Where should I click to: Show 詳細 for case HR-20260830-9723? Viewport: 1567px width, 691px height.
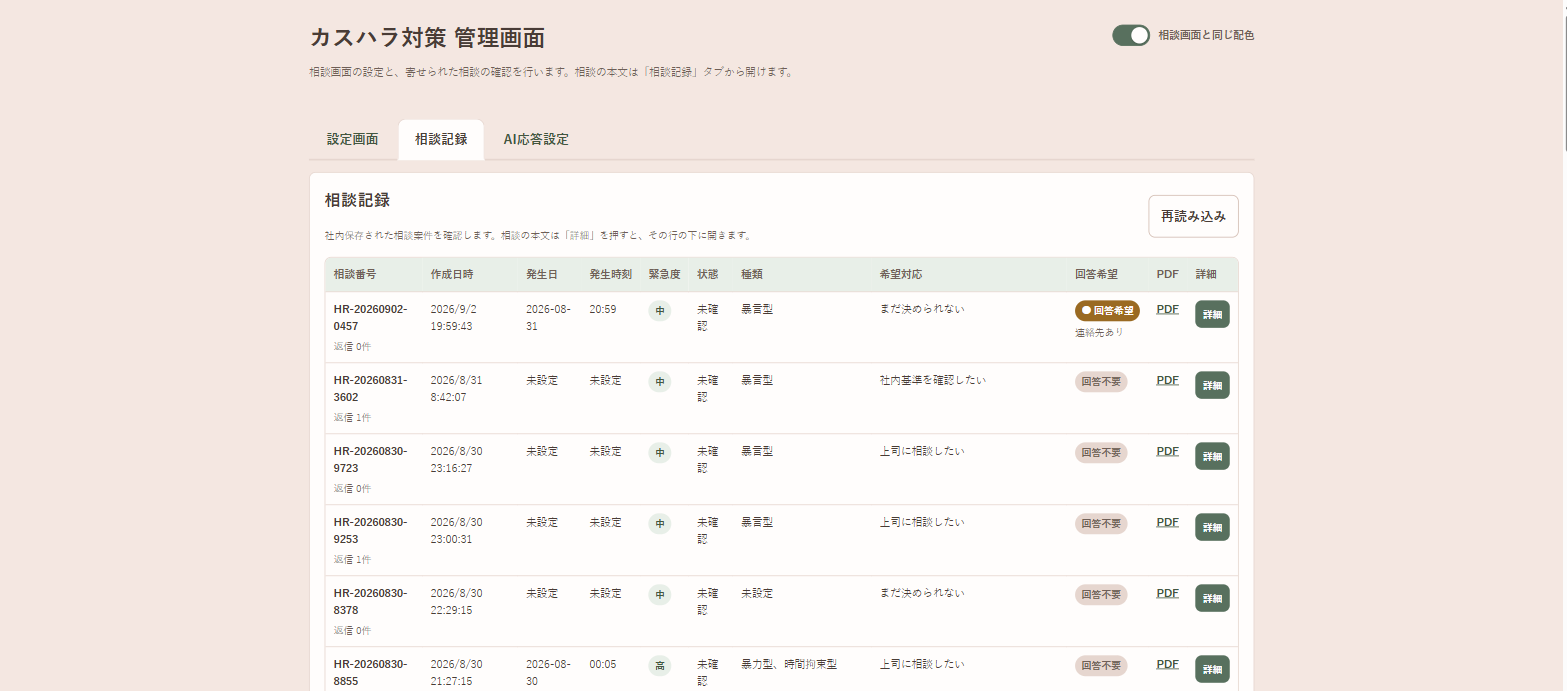[1212, 456]
